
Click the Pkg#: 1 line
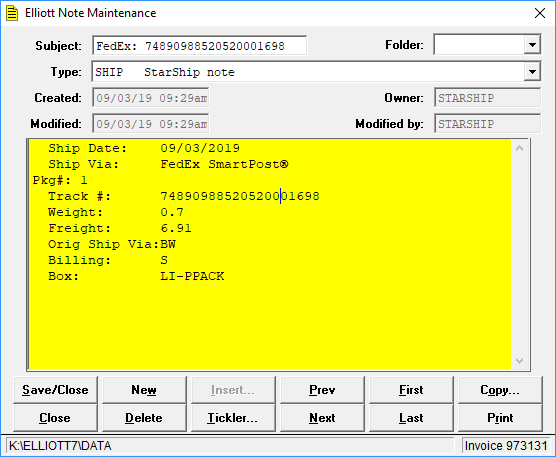pos(60,180)
